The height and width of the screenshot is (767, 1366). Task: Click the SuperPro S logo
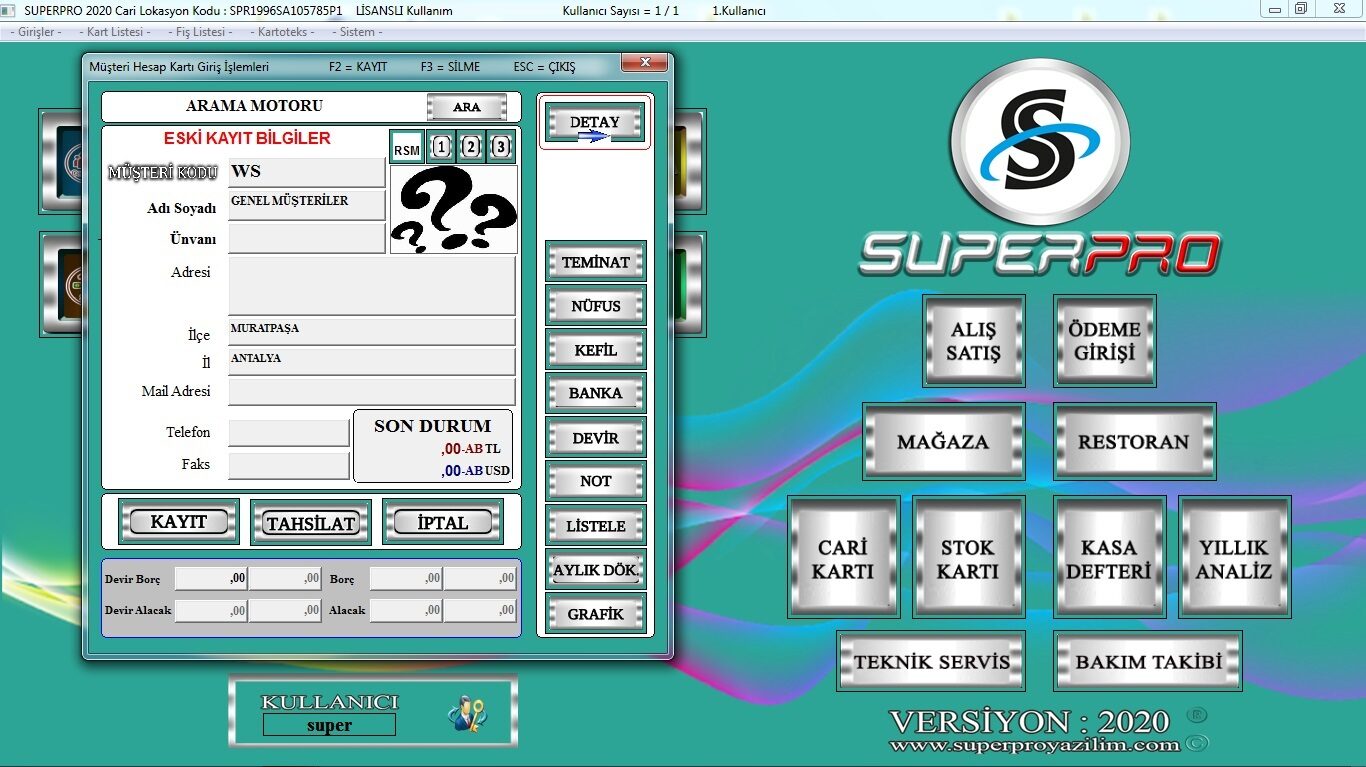1040,142
